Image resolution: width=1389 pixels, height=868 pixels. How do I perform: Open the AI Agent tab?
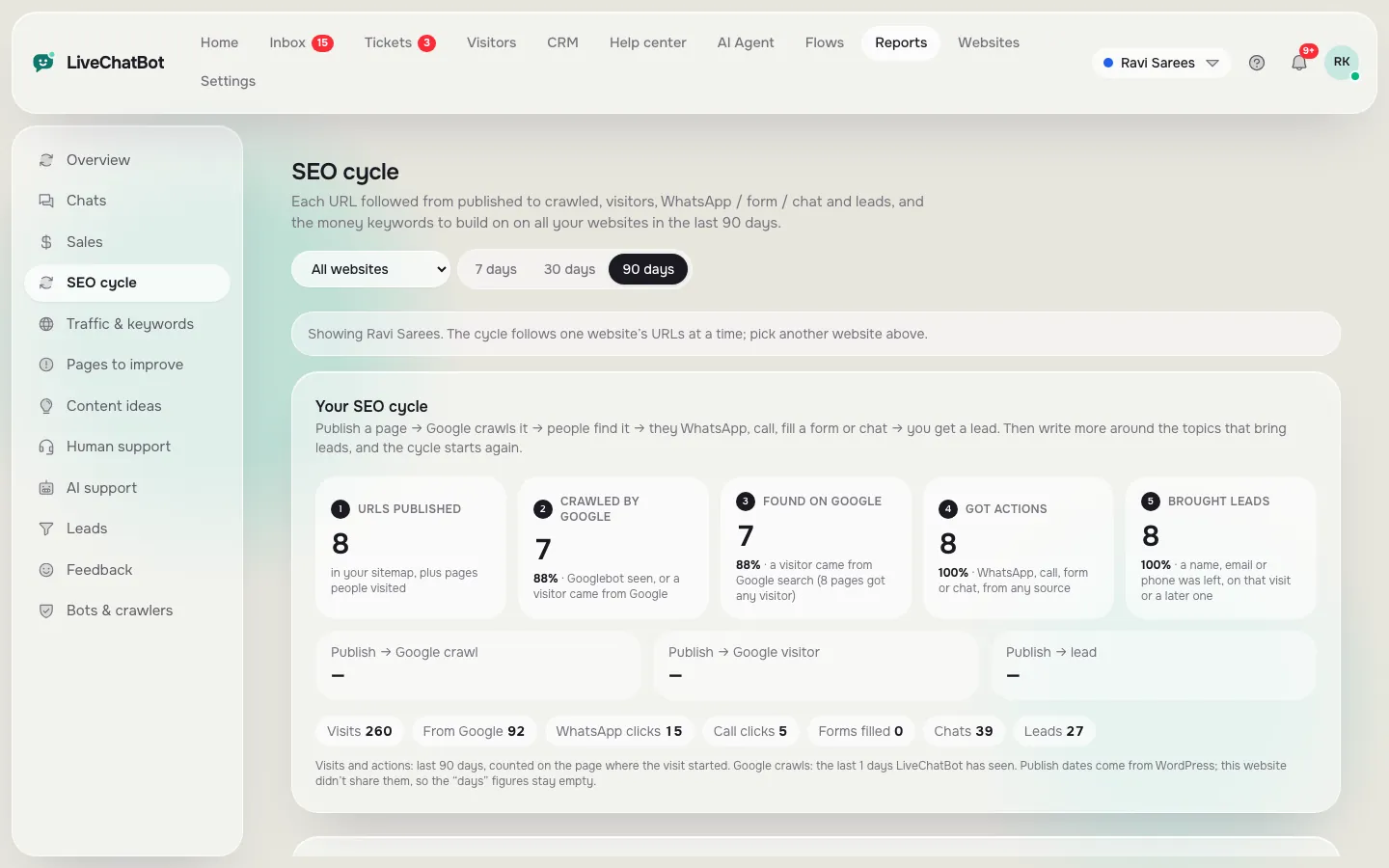(x=746, y=42)
